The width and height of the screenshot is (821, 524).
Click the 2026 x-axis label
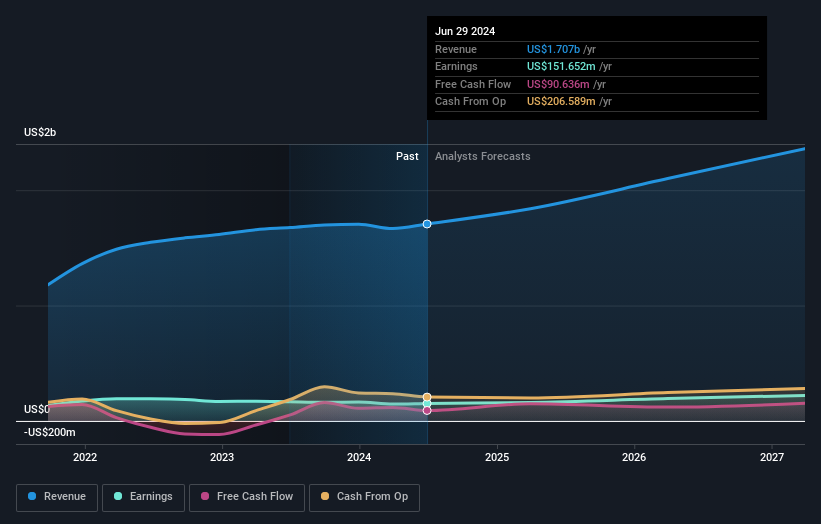point(634,458)
